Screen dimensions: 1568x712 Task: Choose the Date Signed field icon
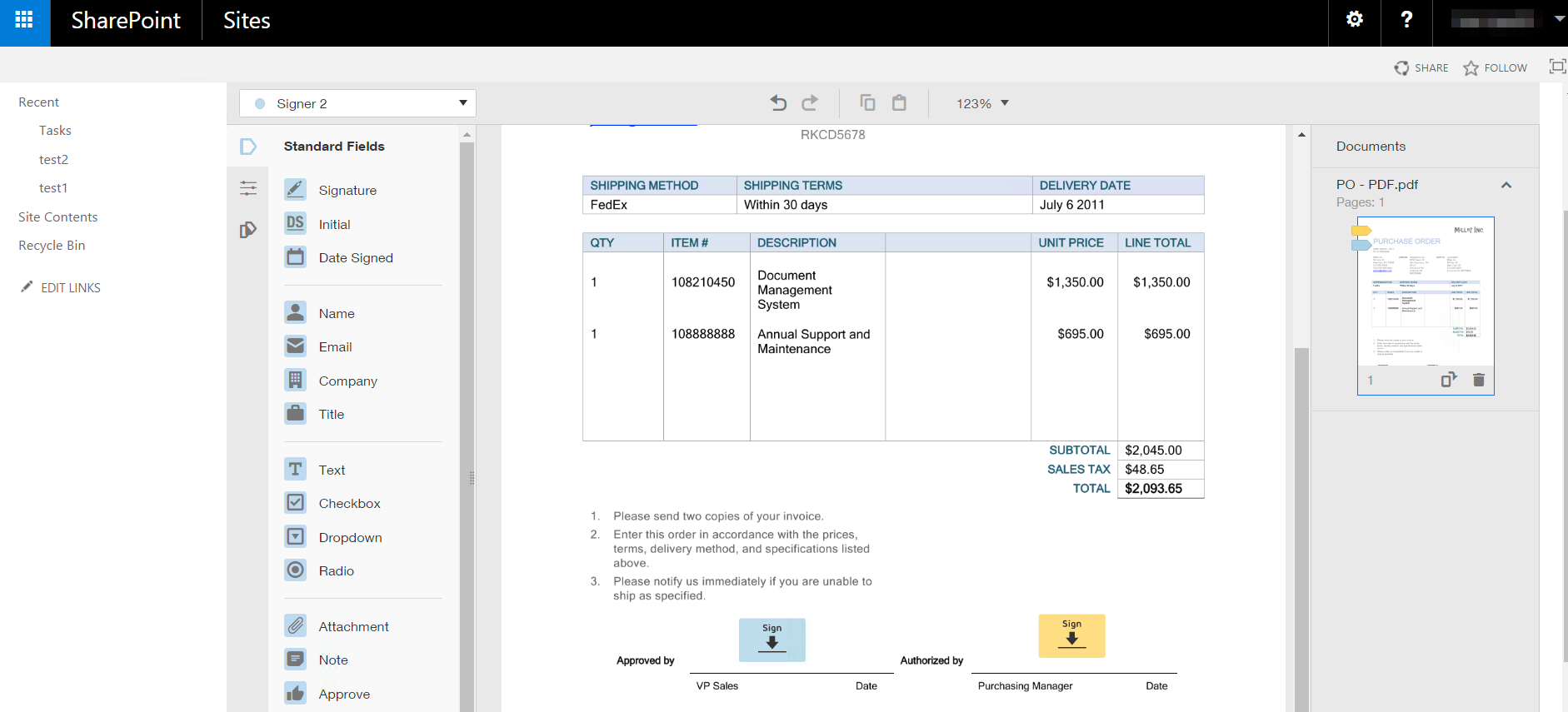[296, 257]
